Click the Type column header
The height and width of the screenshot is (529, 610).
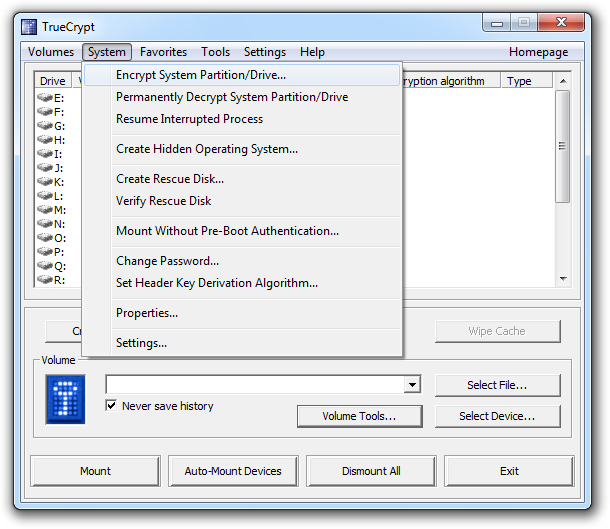click(527, 81)
